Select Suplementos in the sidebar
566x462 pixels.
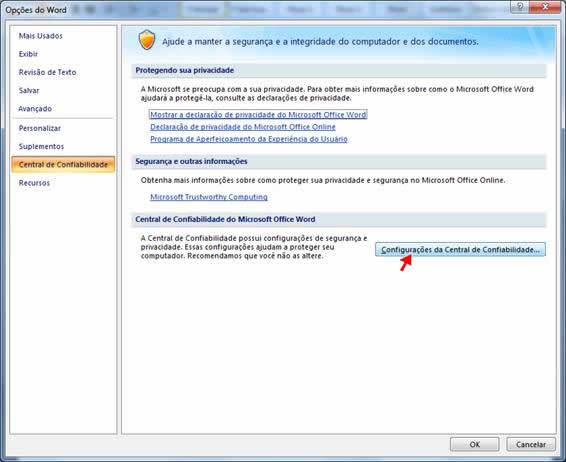click(x=41, y=146)
